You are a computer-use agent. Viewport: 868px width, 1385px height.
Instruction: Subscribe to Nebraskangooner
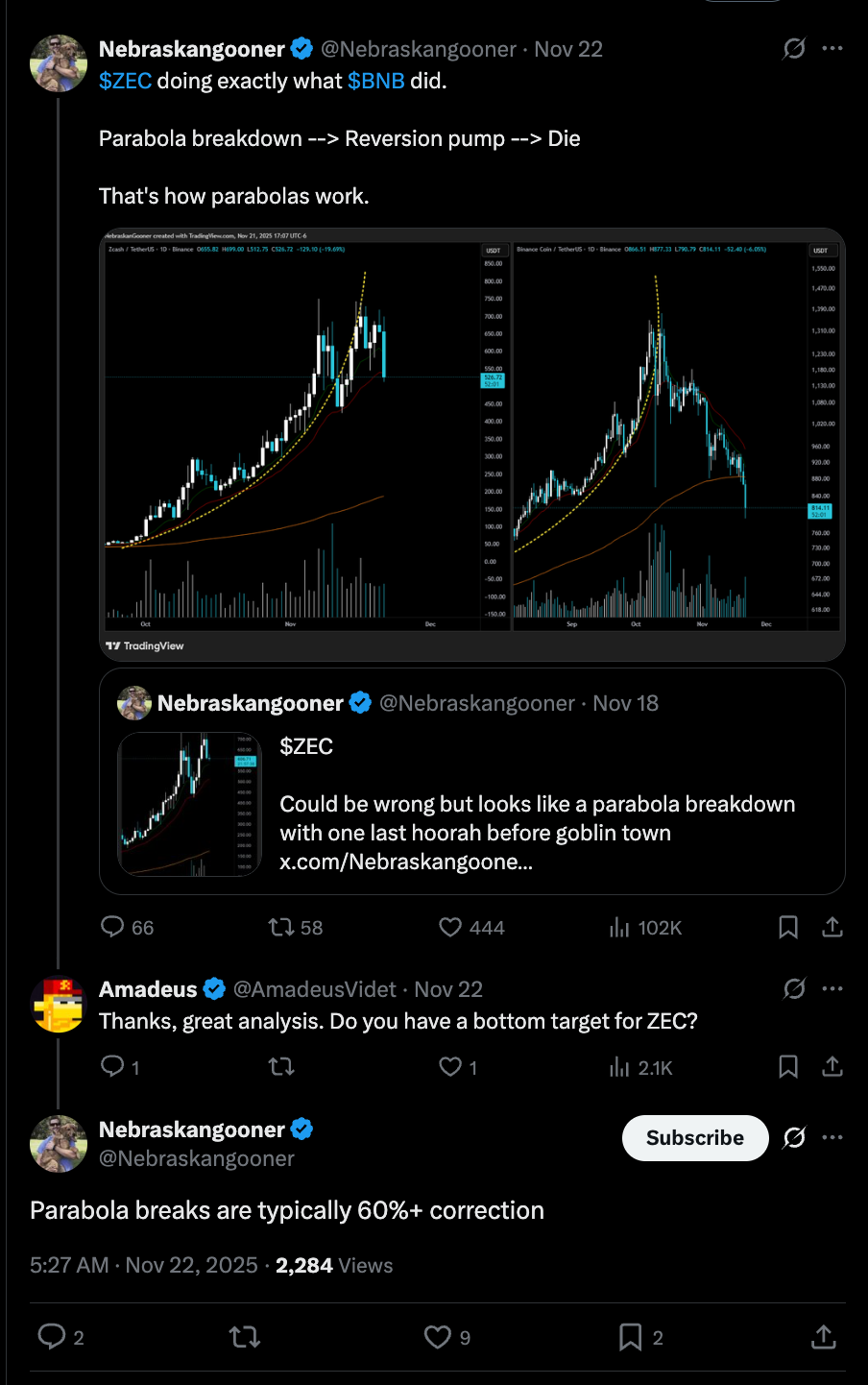[x=694, y=1137]
